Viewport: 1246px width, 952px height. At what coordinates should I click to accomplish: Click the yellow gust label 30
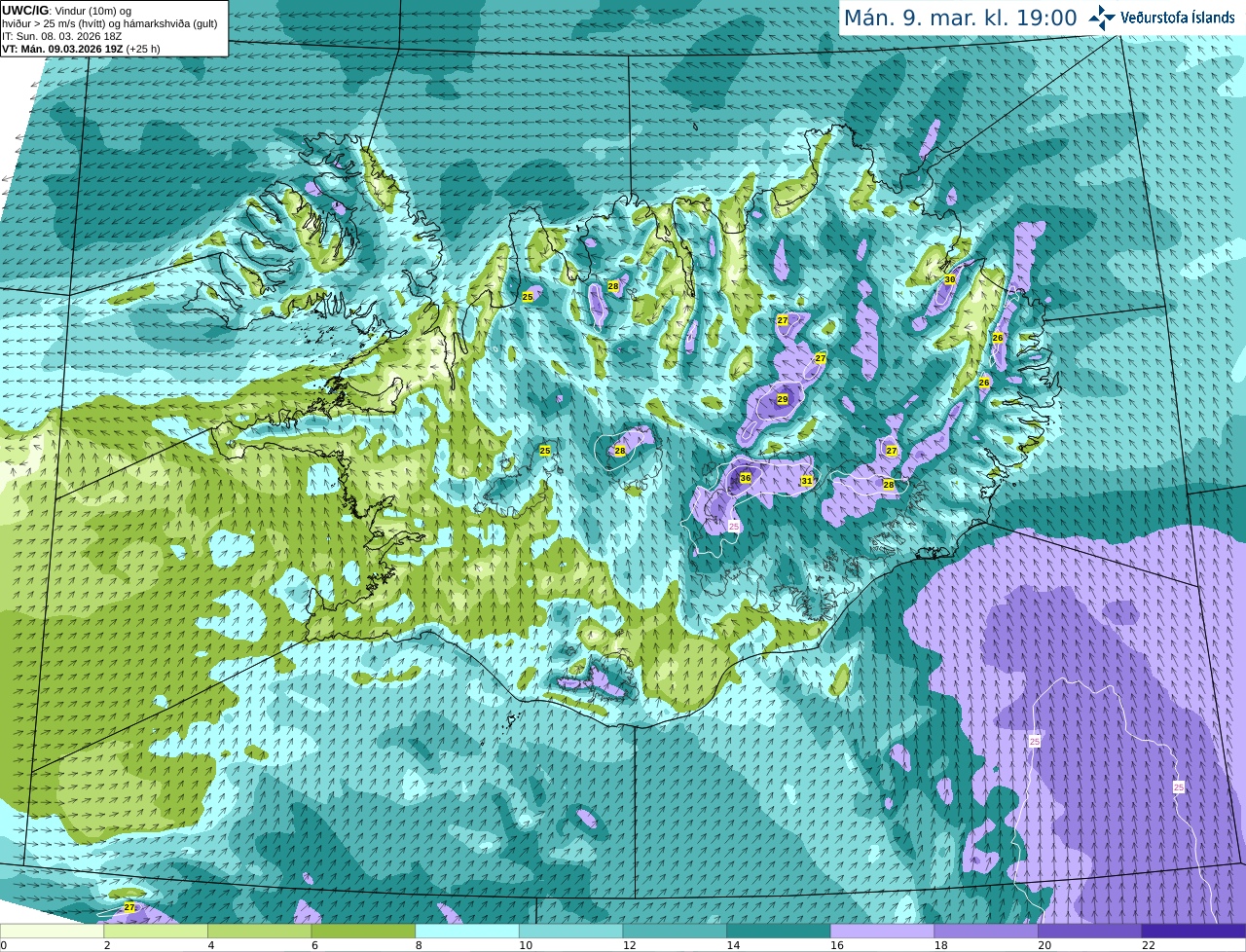point(950,279)
